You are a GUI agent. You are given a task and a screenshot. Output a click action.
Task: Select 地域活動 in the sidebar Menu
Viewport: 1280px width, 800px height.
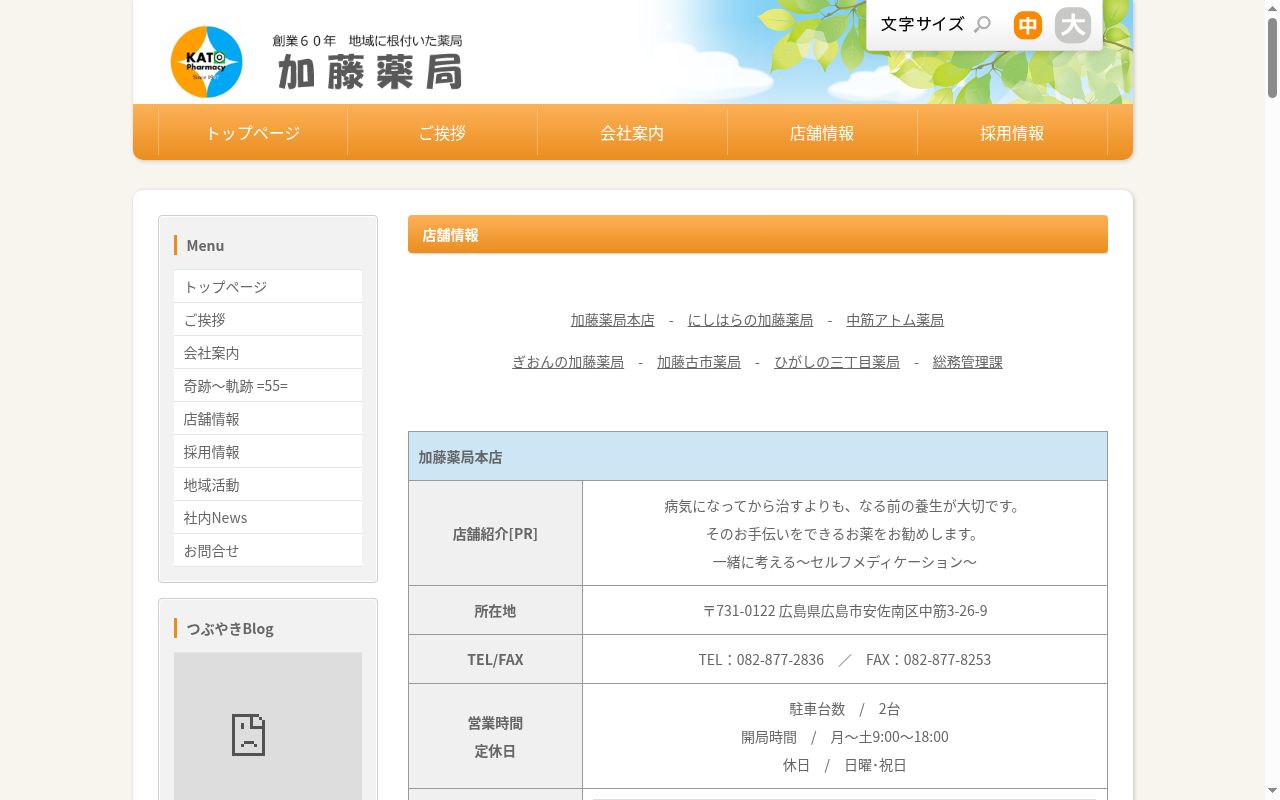pyautogui.click(x=268, y=485)
